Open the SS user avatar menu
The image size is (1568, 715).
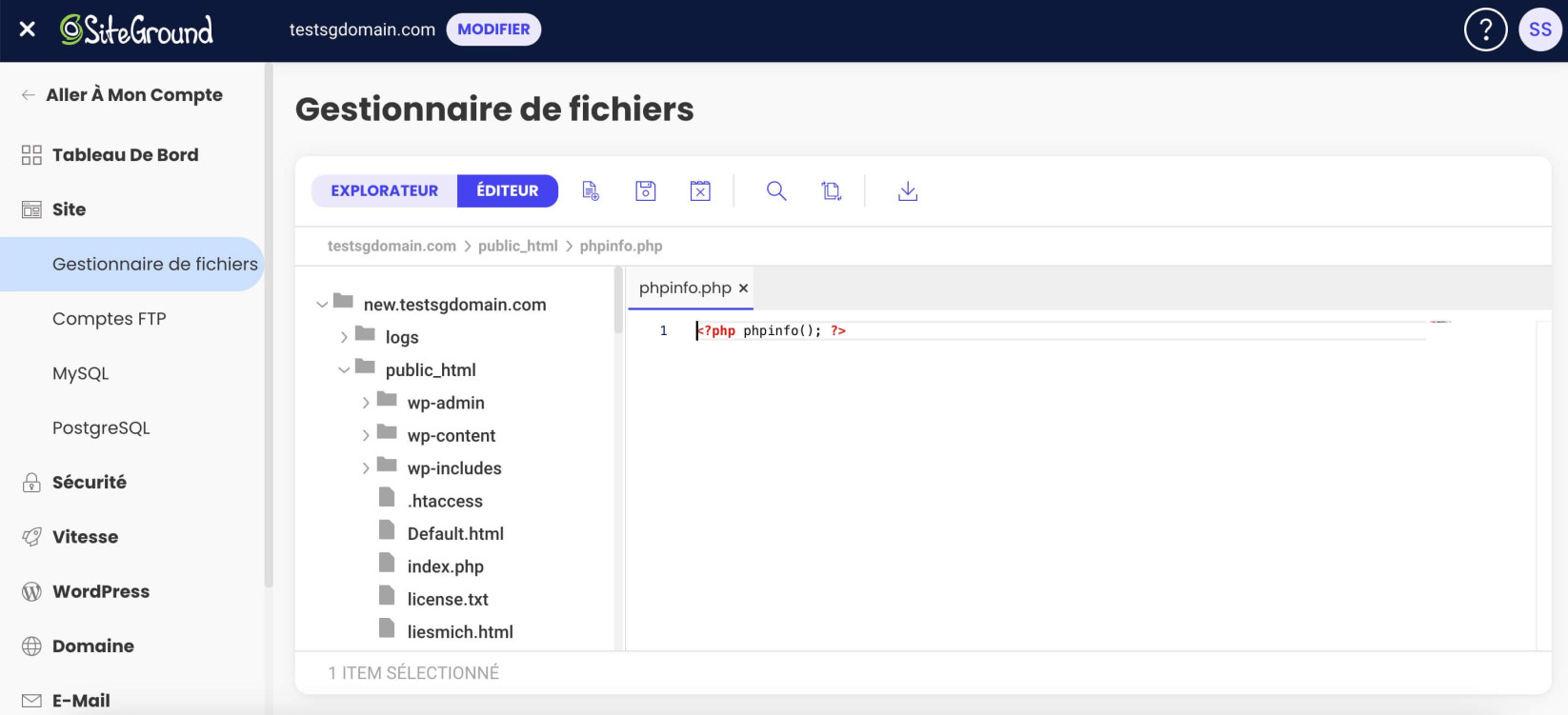[1539, 30]
